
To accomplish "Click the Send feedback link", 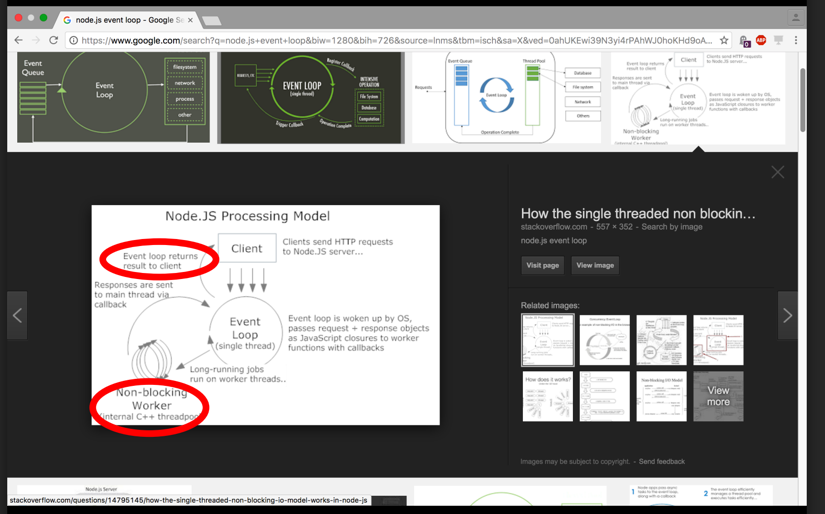I will [662, 461].
